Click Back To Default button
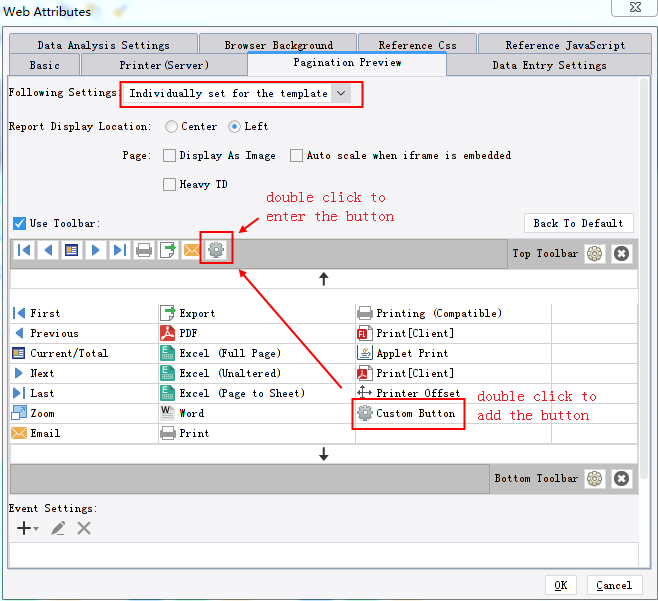 (579, 223)
